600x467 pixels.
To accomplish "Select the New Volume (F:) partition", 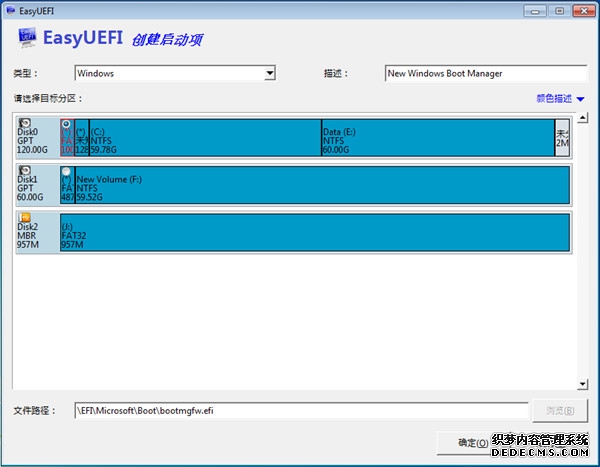I will pos(321,184).
